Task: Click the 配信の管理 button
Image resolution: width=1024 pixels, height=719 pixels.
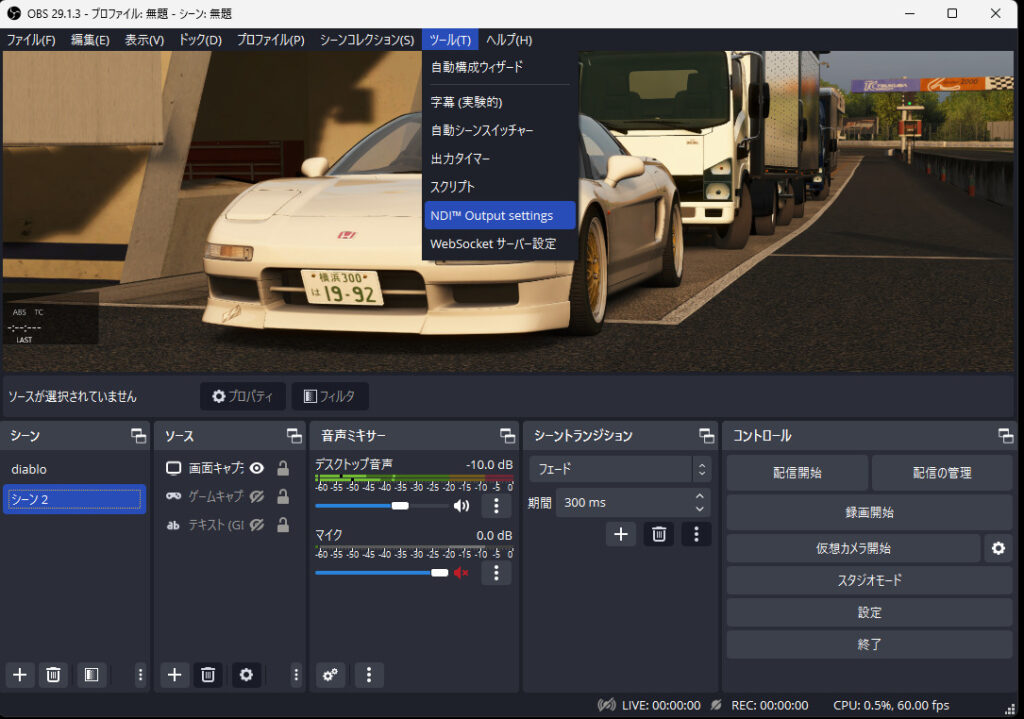Action: (x=942, y=473)
